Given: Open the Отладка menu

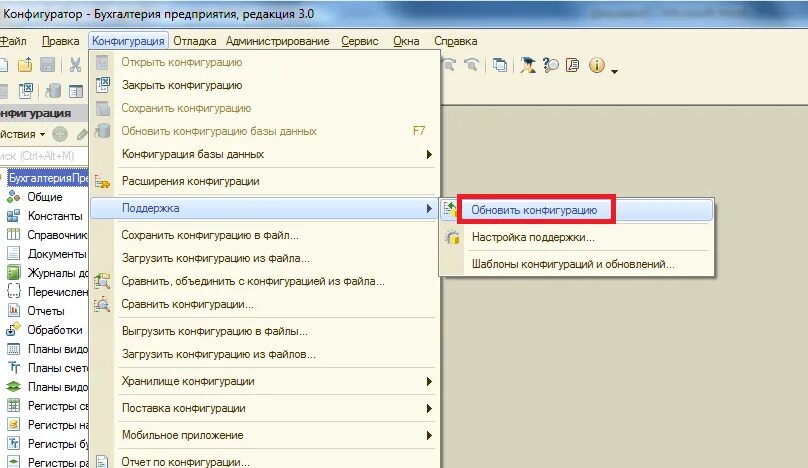Looking at the screenshot, I should click(194, 41).
